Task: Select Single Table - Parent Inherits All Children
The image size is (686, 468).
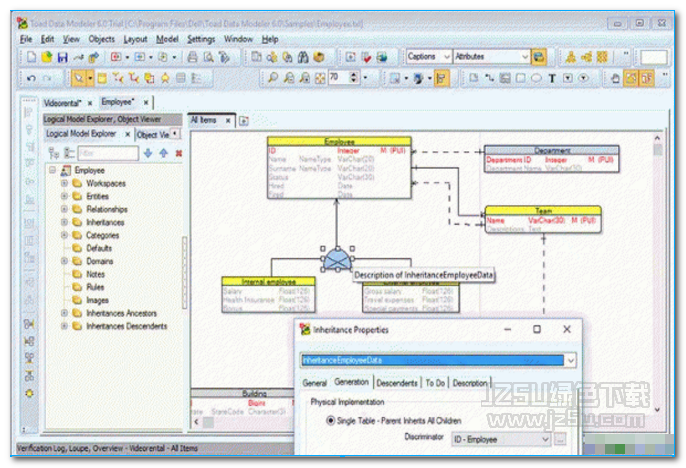Action: pos(331,421)
